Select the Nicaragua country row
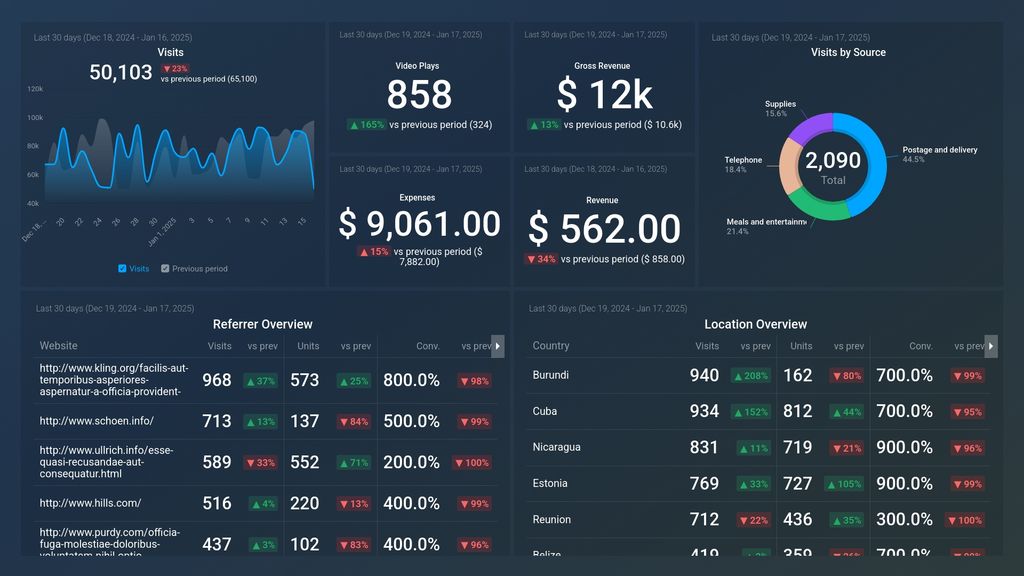The image size is (1024, 576). [x=758, y=447]
